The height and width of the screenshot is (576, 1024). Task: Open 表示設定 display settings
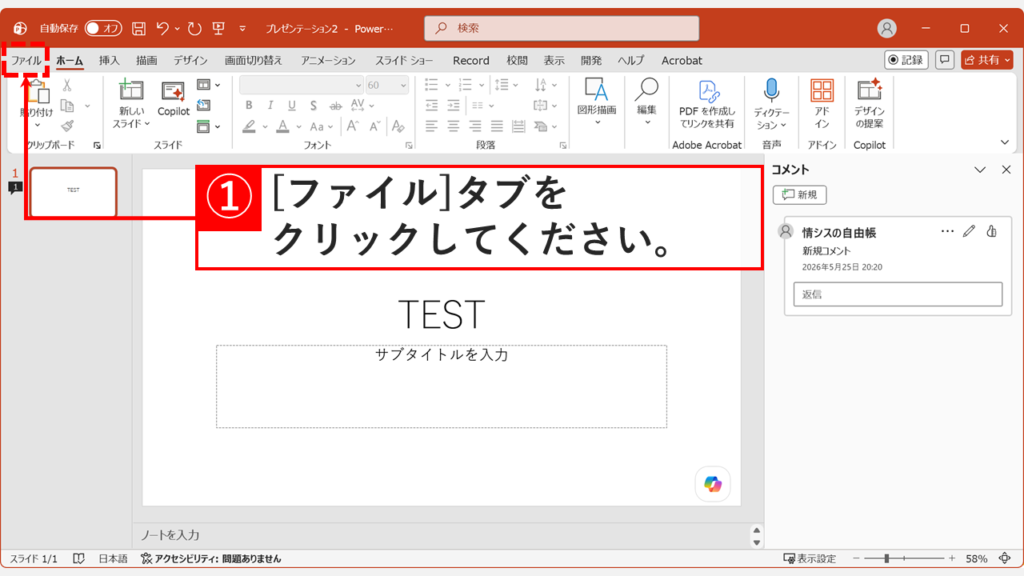coord(809,558)
